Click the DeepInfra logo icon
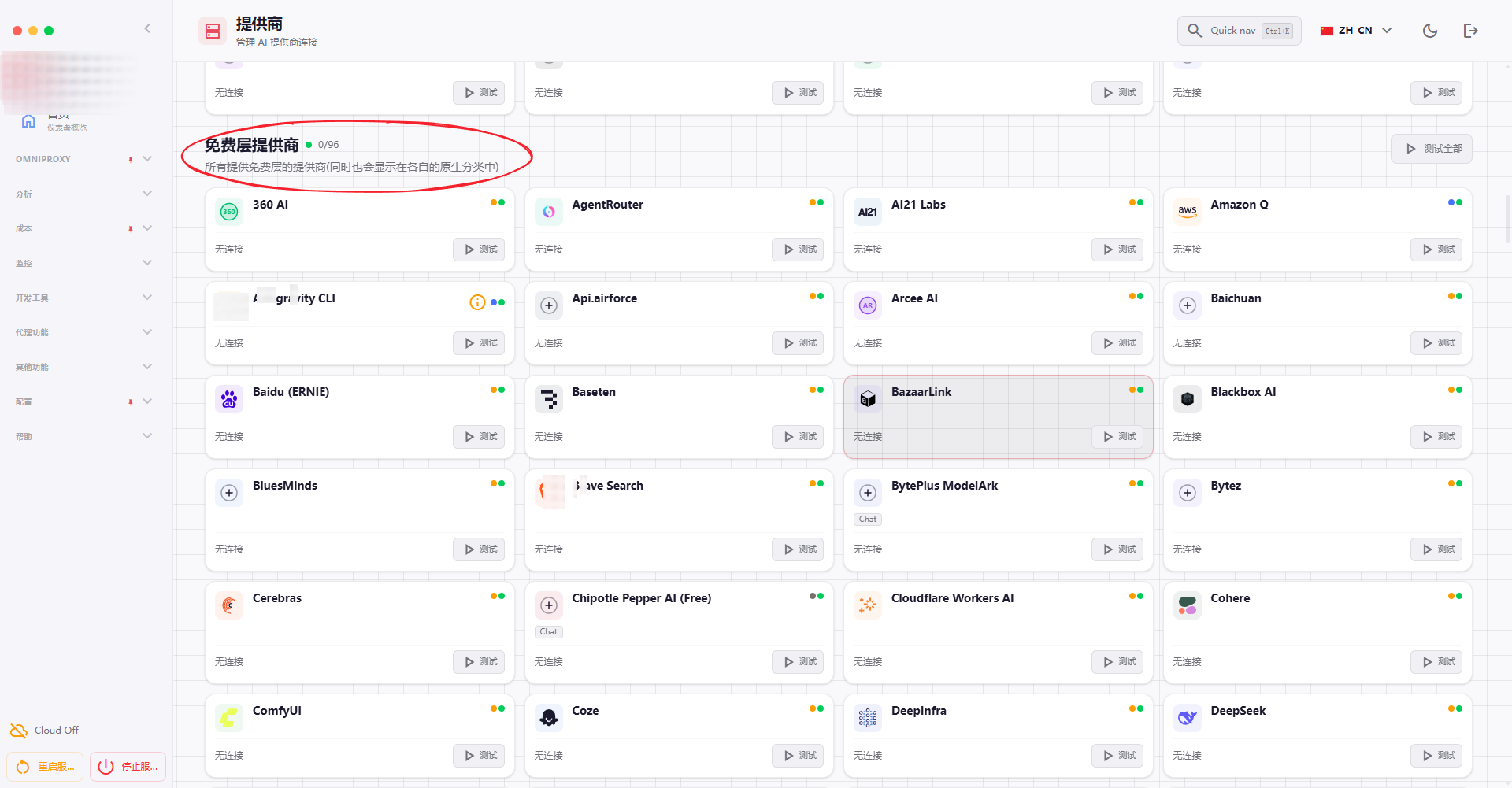Image resolution: width=1512 pixels, height=788 pixels. [868, 718]
